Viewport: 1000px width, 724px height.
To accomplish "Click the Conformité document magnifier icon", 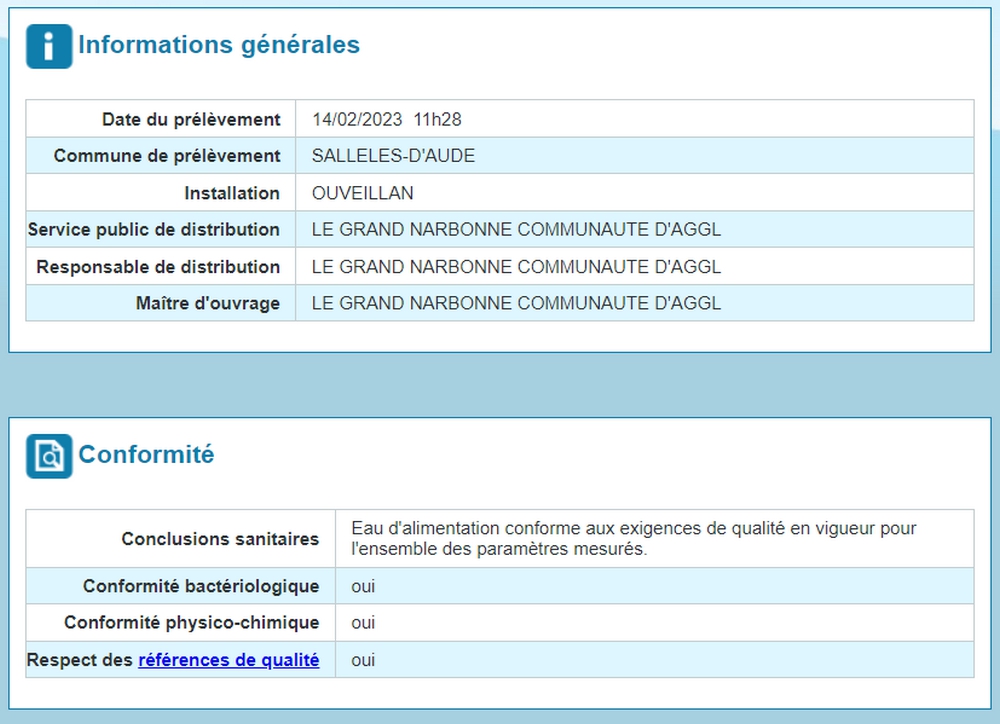I will pyautogui.click(x=49, y=456).
